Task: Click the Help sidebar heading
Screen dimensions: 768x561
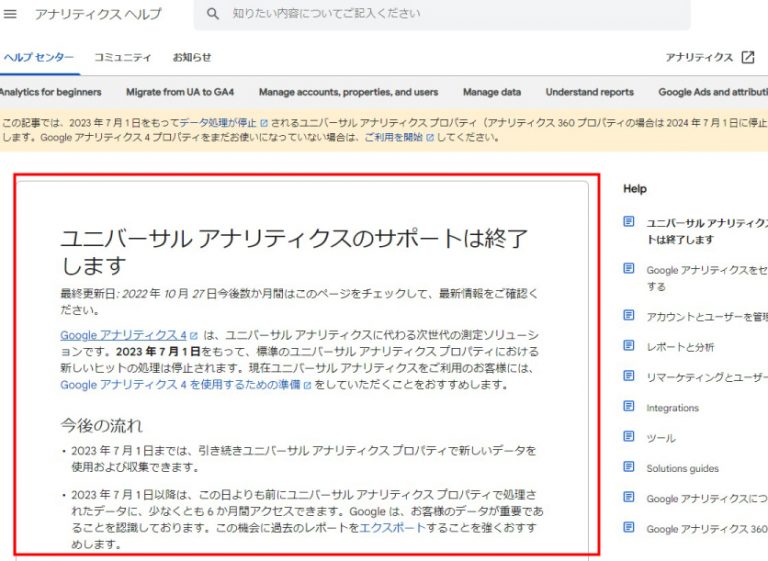Action: pos(635,189)
